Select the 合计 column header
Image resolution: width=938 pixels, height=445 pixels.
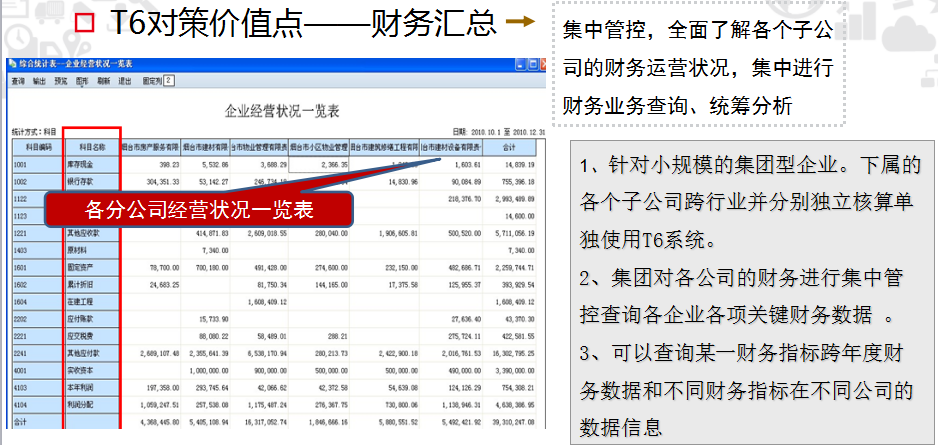point(510,147)
